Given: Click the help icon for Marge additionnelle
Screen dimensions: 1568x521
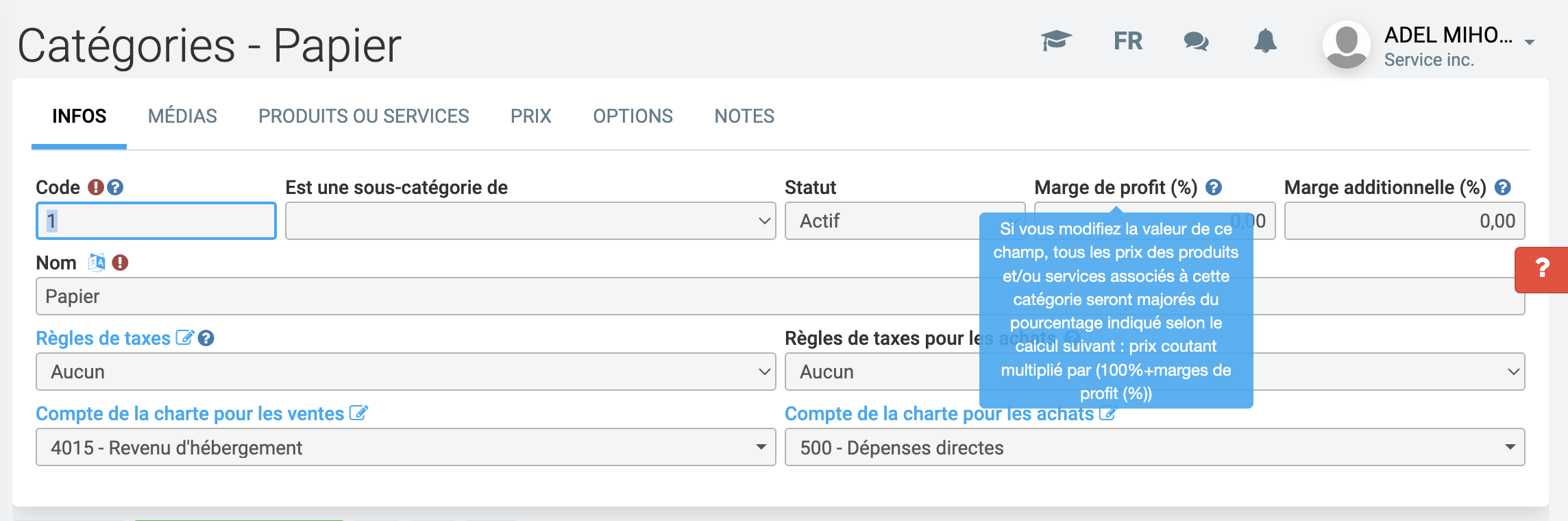Looking at the screenshot, I should [x=1503, y=187].
